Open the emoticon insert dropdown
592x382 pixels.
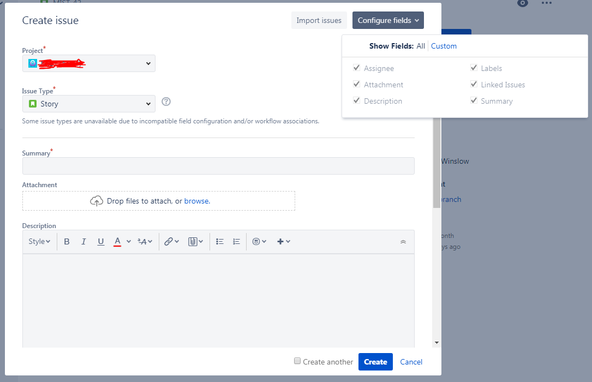point(259,242)
